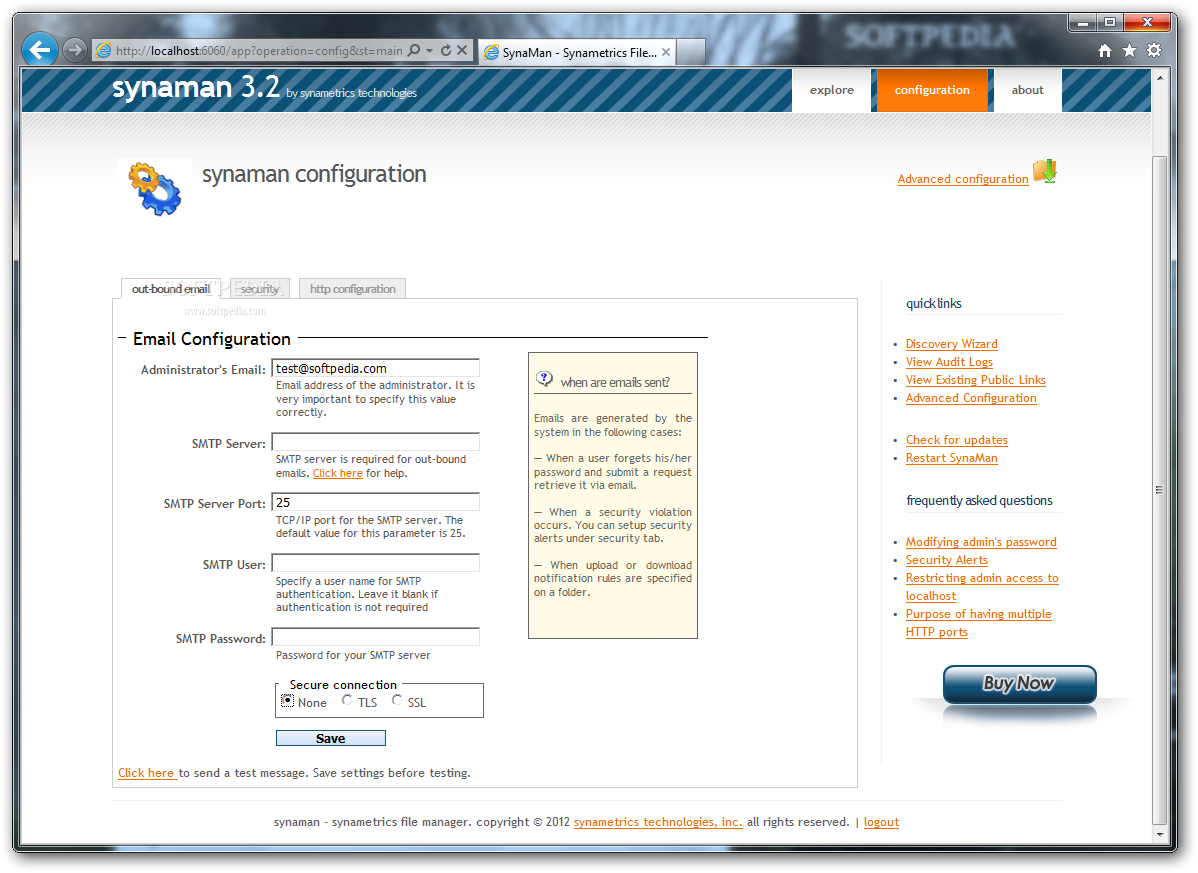This screenshot has width=1198, height=873.
Task: Select SSL secure connection option
Action: (397, 700)
